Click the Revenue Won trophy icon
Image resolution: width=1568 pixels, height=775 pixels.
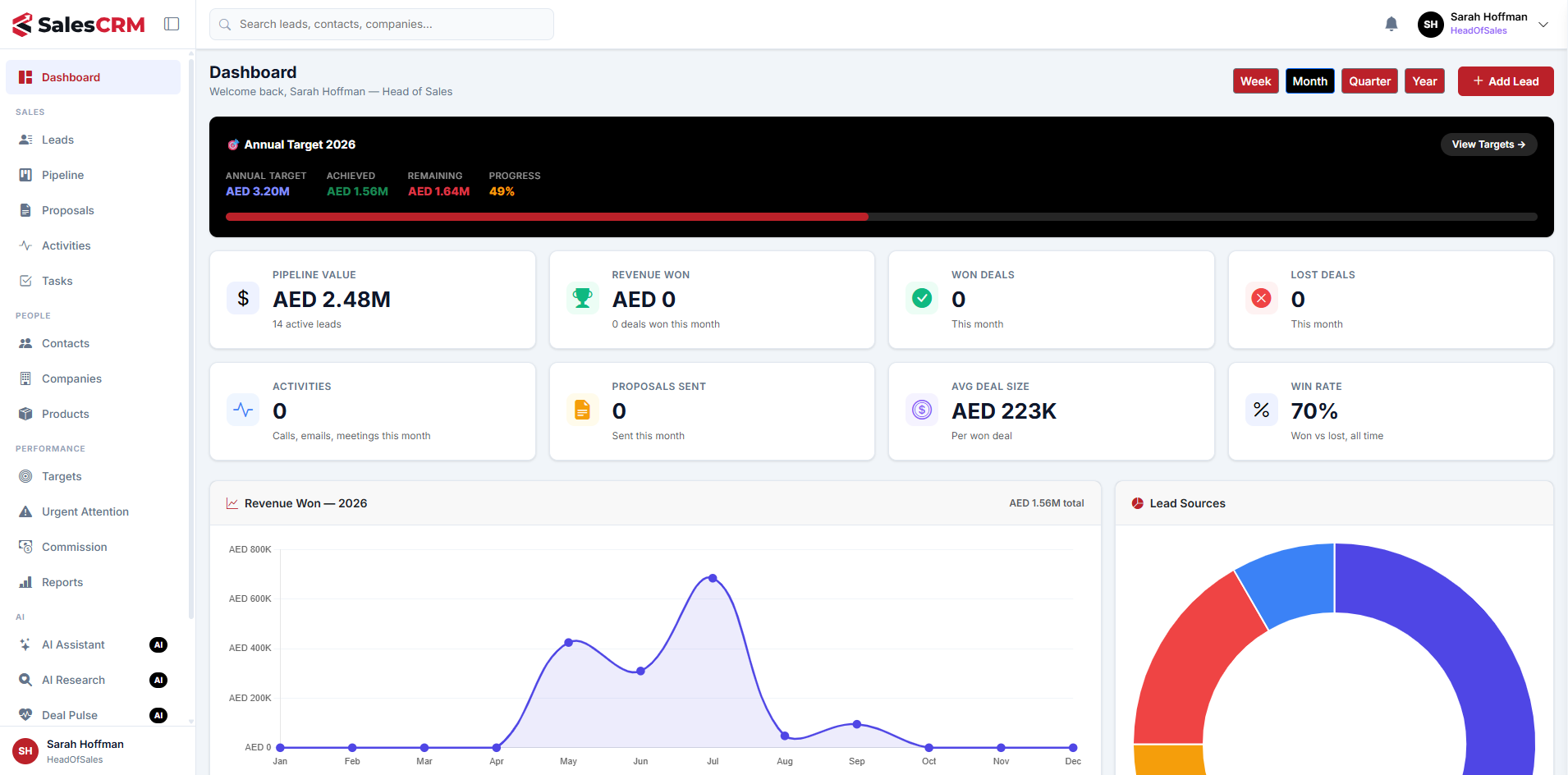click(x=582, y=298)
